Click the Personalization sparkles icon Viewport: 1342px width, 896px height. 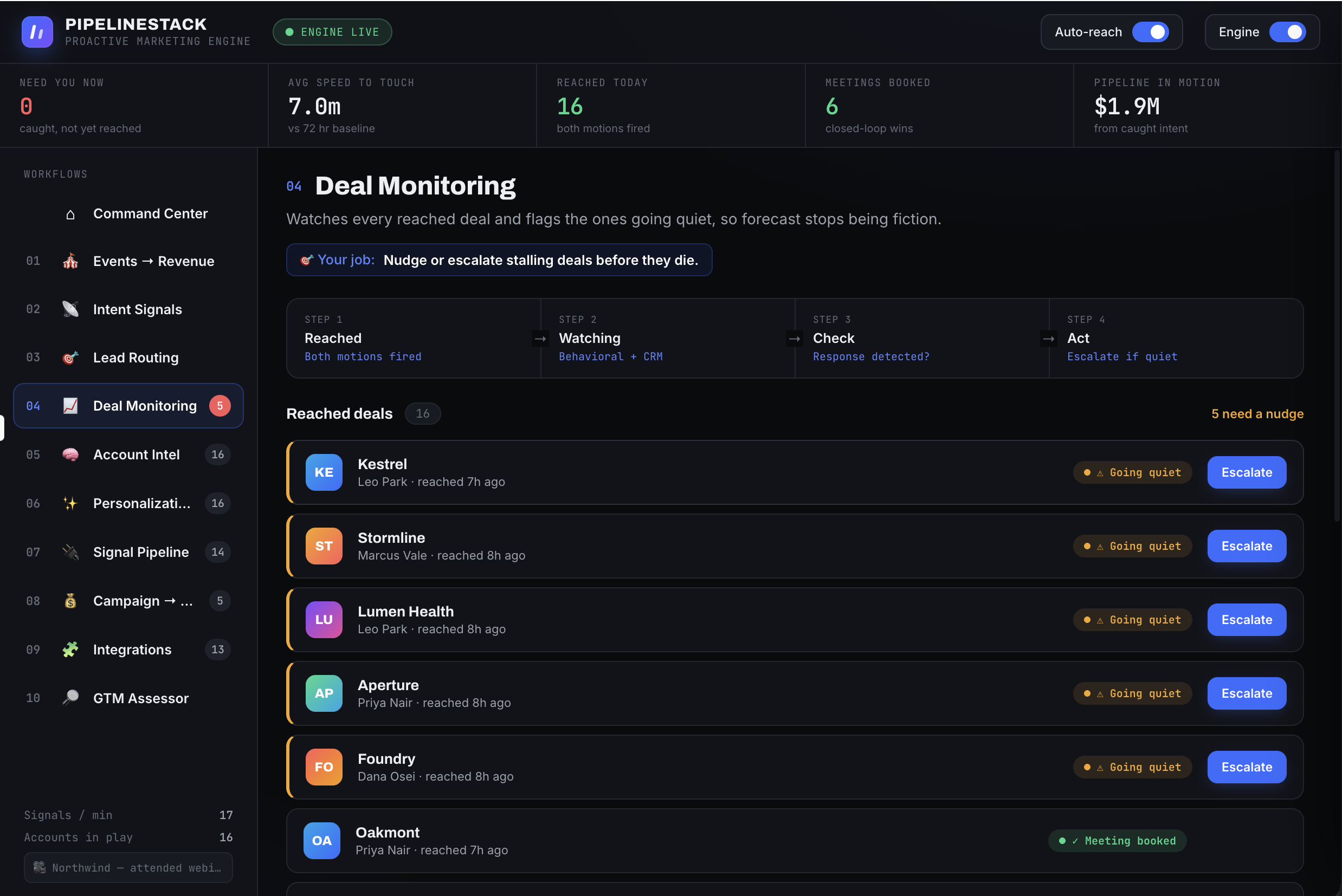click(70, 503)
